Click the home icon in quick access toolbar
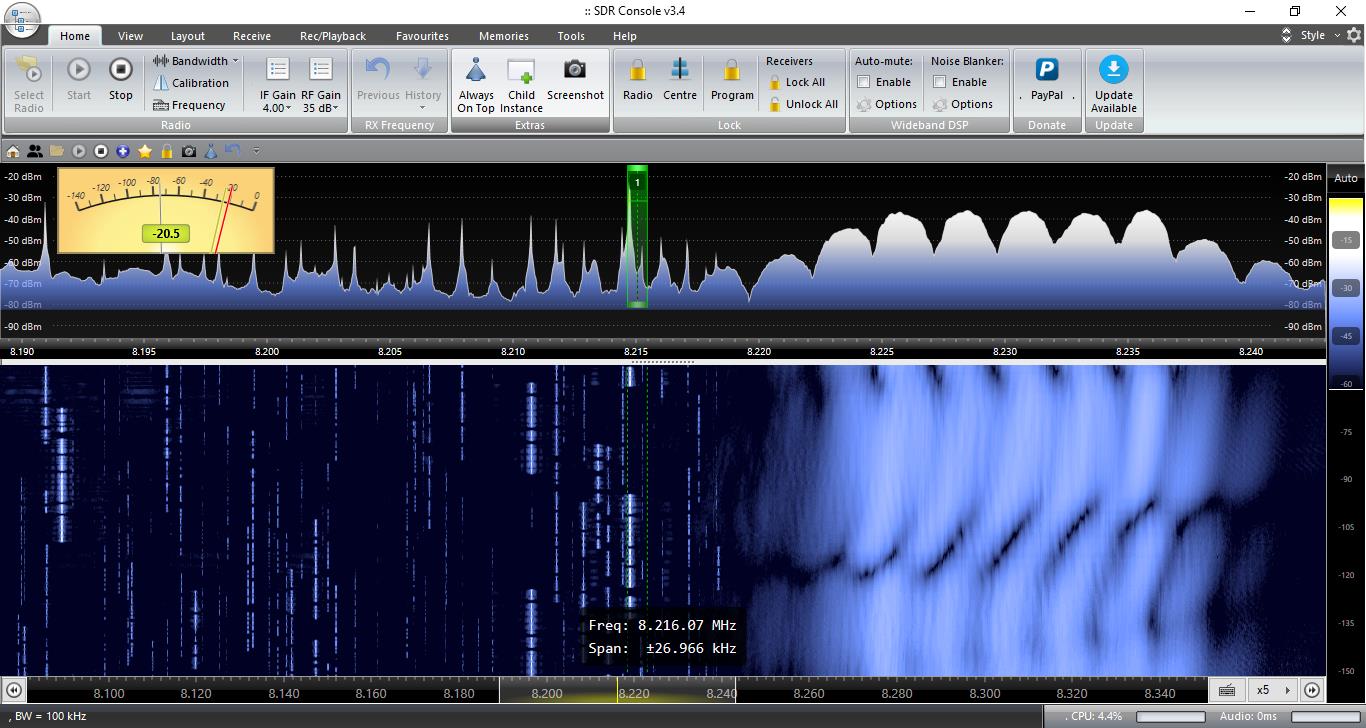Screen dimensions: 1366x728 [x=13, y=151]
